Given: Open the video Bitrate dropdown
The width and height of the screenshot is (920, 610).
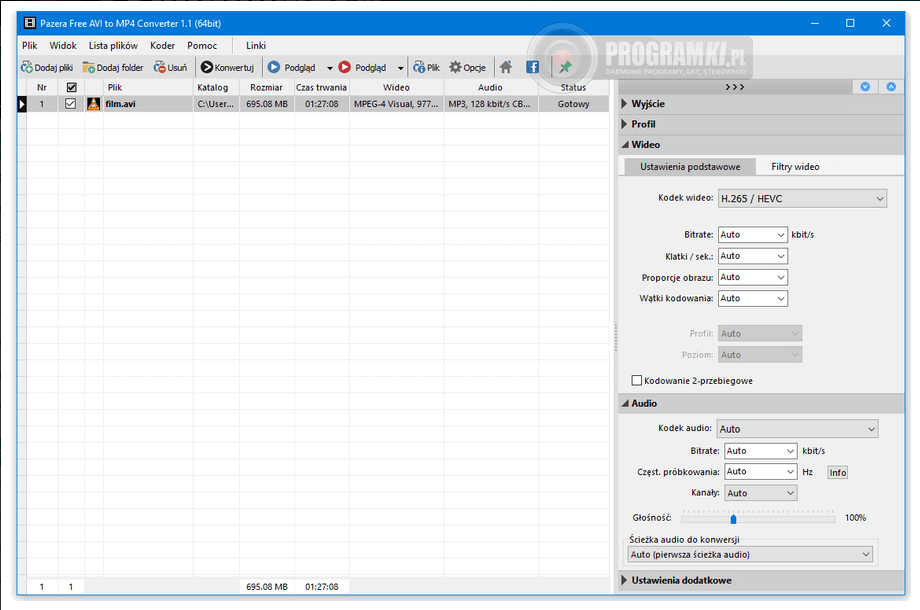Looking at the screenshot, I should click(753, 235).
